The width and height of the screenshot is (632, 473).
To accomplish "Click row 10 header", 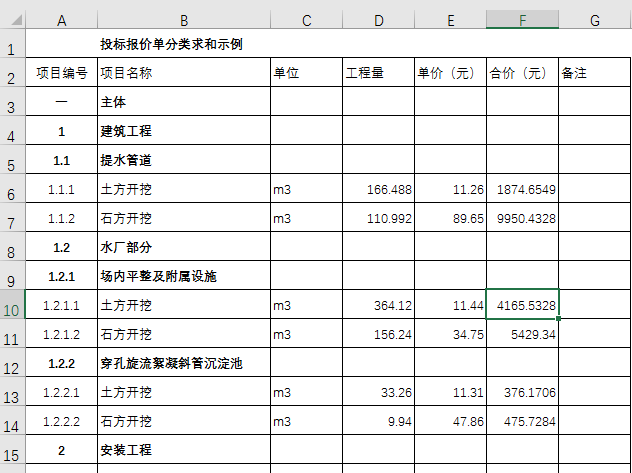I will pos(12,305).
